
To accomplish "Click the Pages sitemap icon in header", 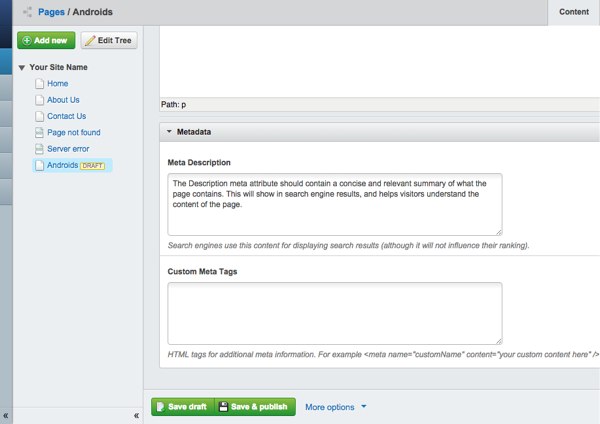I will pos(28,12).
